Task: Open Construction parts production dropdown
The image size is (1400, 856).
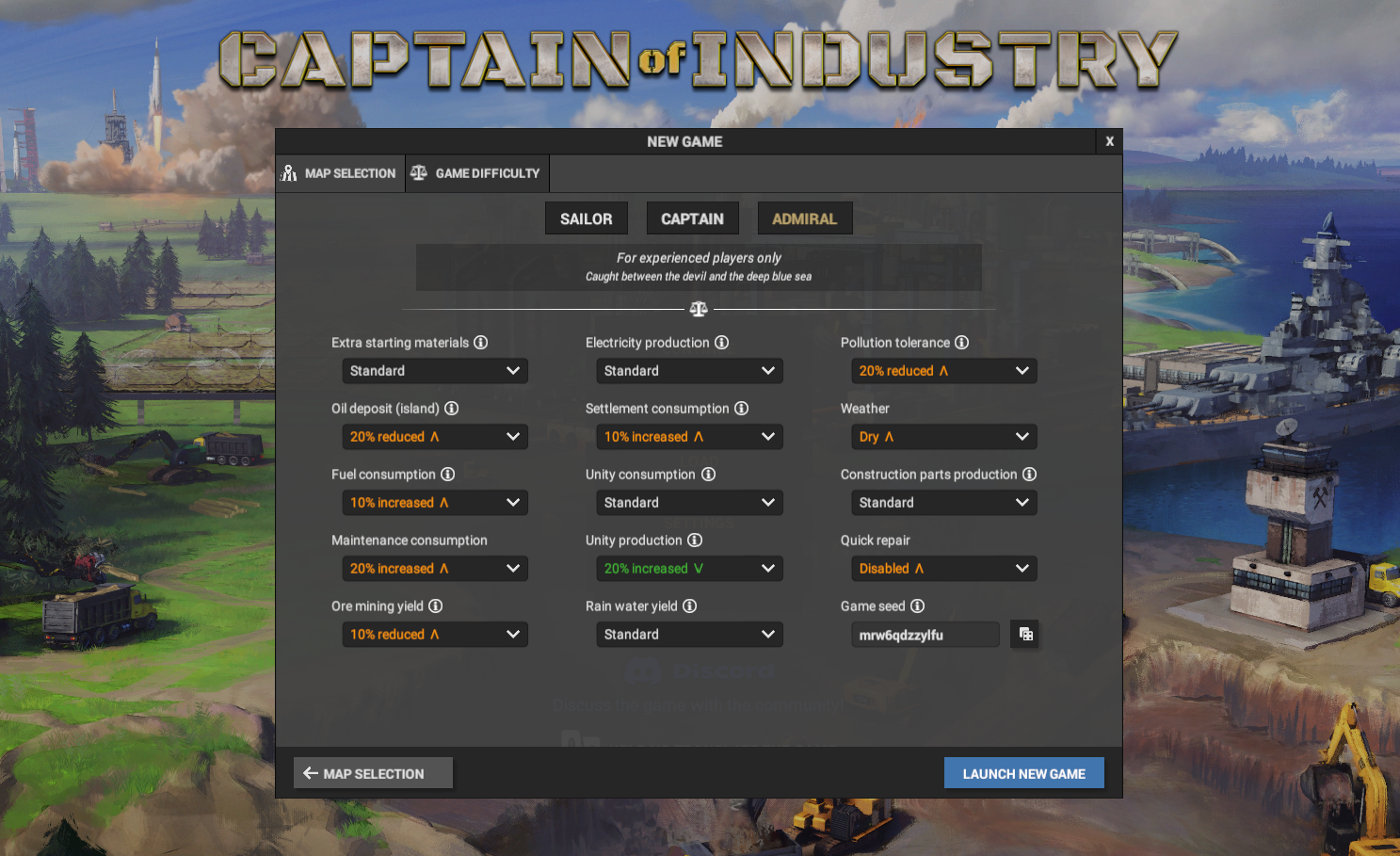Action: (x=944, y=503)
